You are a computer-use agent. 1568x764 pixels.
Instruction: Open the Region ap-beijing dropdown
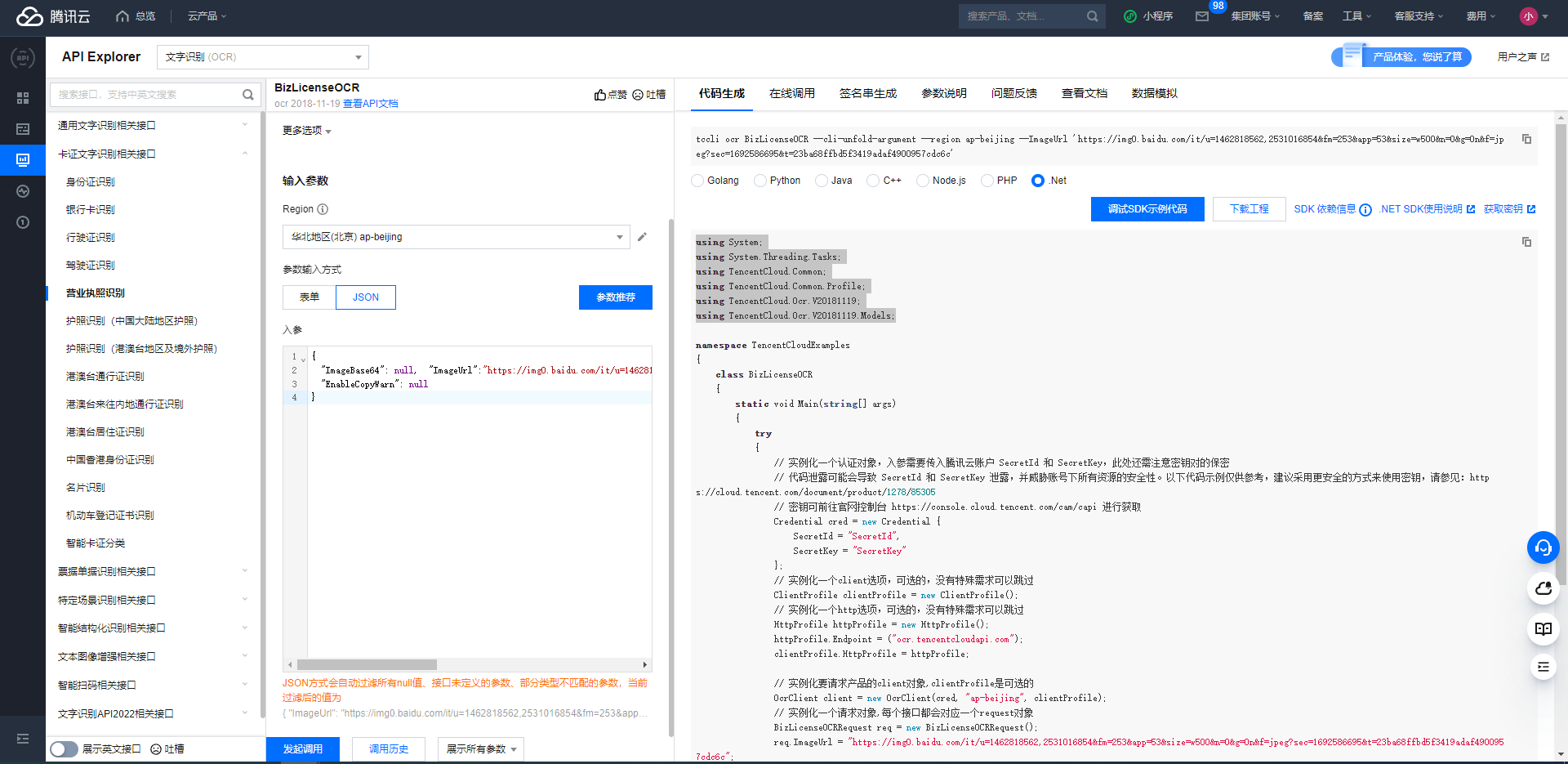pos(457,237)
